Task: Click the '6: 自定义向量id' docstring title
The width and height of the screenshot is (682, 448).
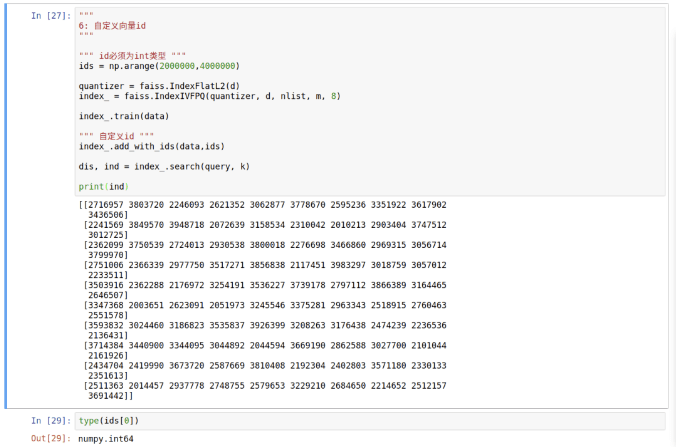Action: (x=112, y=26)
